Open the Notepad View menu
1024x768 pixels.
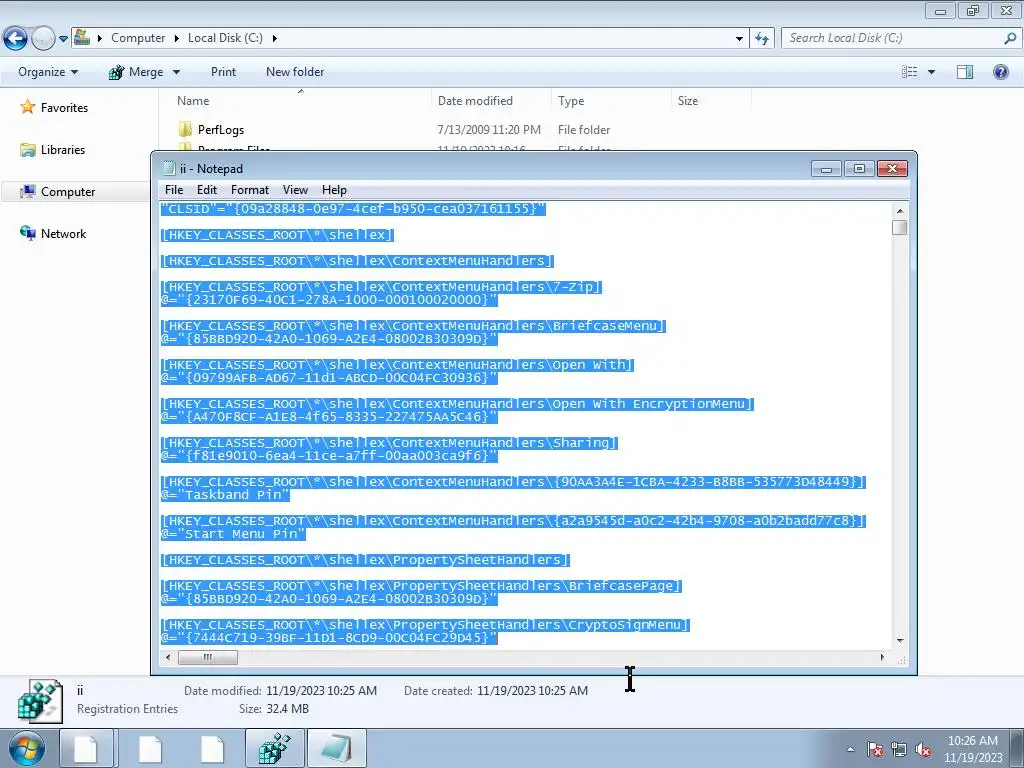pyautogui.click(x=295, y=190)
